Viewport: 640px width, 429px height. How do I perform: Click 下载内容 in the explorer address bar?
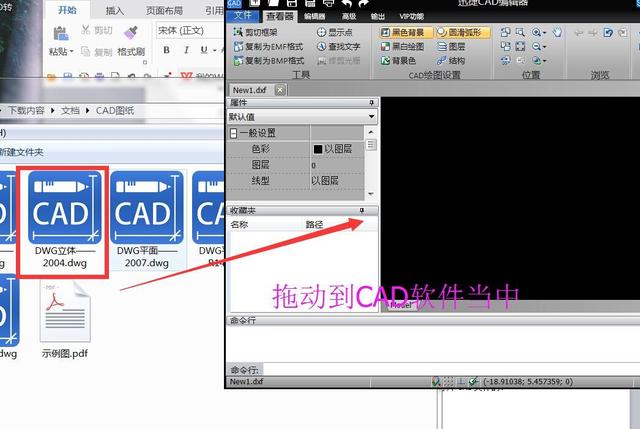tap(26, 111)
